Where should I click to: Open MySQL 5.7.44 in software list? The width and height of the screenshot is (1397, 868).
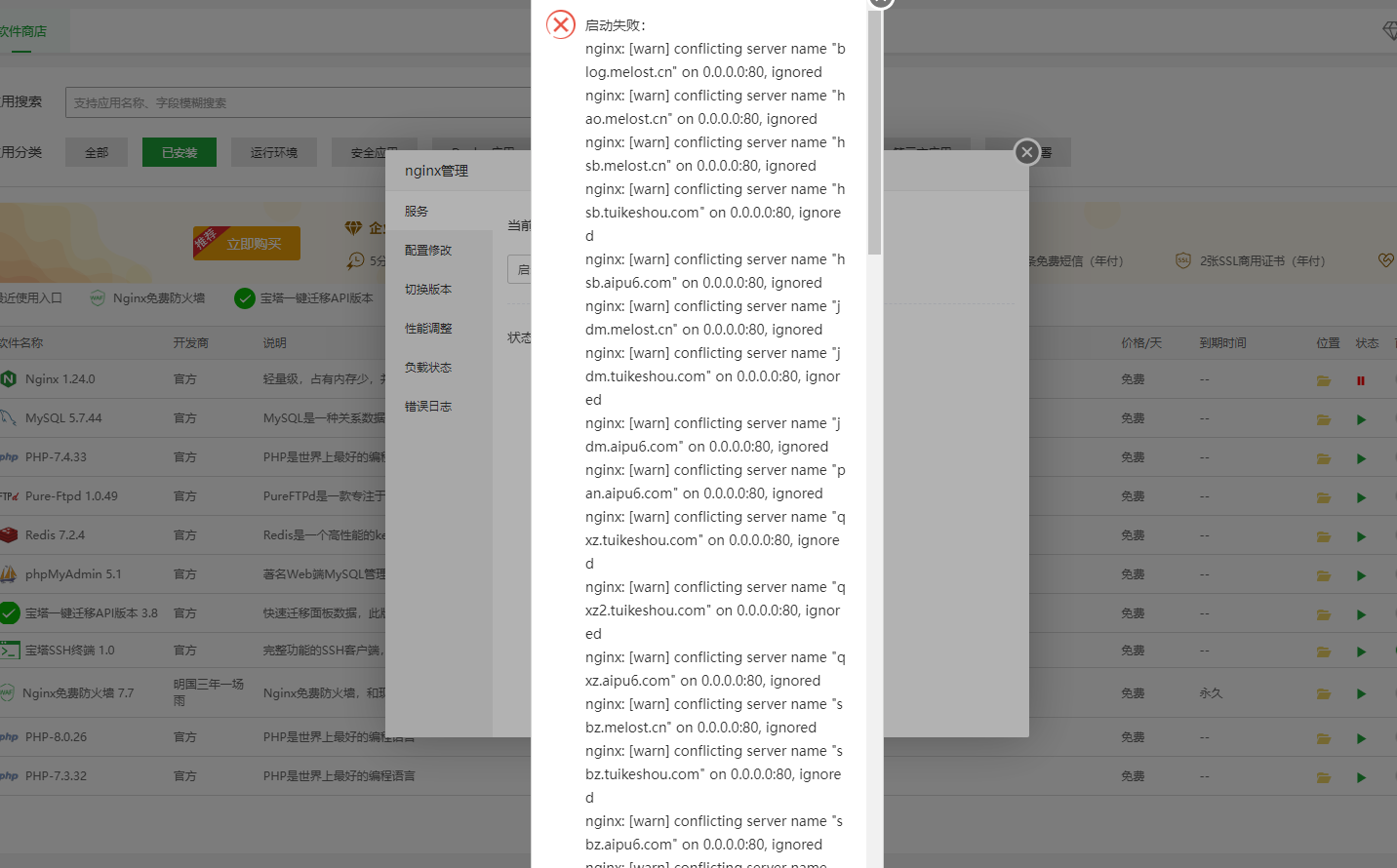63,417
